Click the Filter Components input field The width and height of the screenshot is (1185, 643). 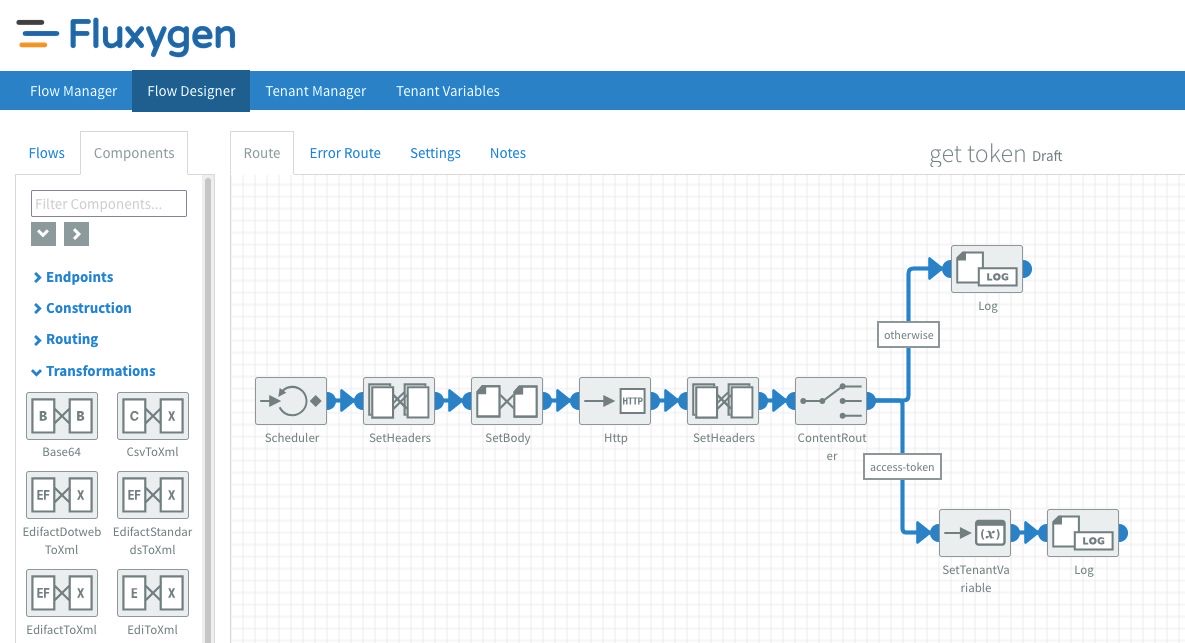click(109, 204)
